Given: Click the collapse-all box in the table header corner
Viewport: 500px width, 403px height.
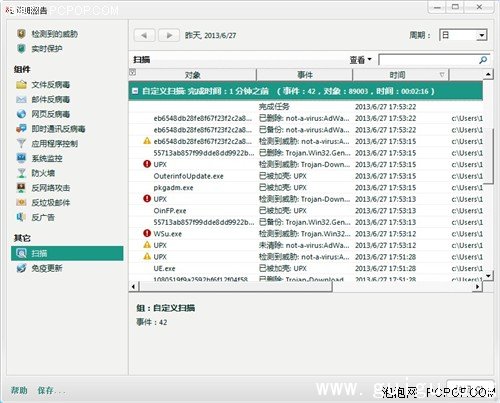Looking at the screenshot, I should [132, 72].
